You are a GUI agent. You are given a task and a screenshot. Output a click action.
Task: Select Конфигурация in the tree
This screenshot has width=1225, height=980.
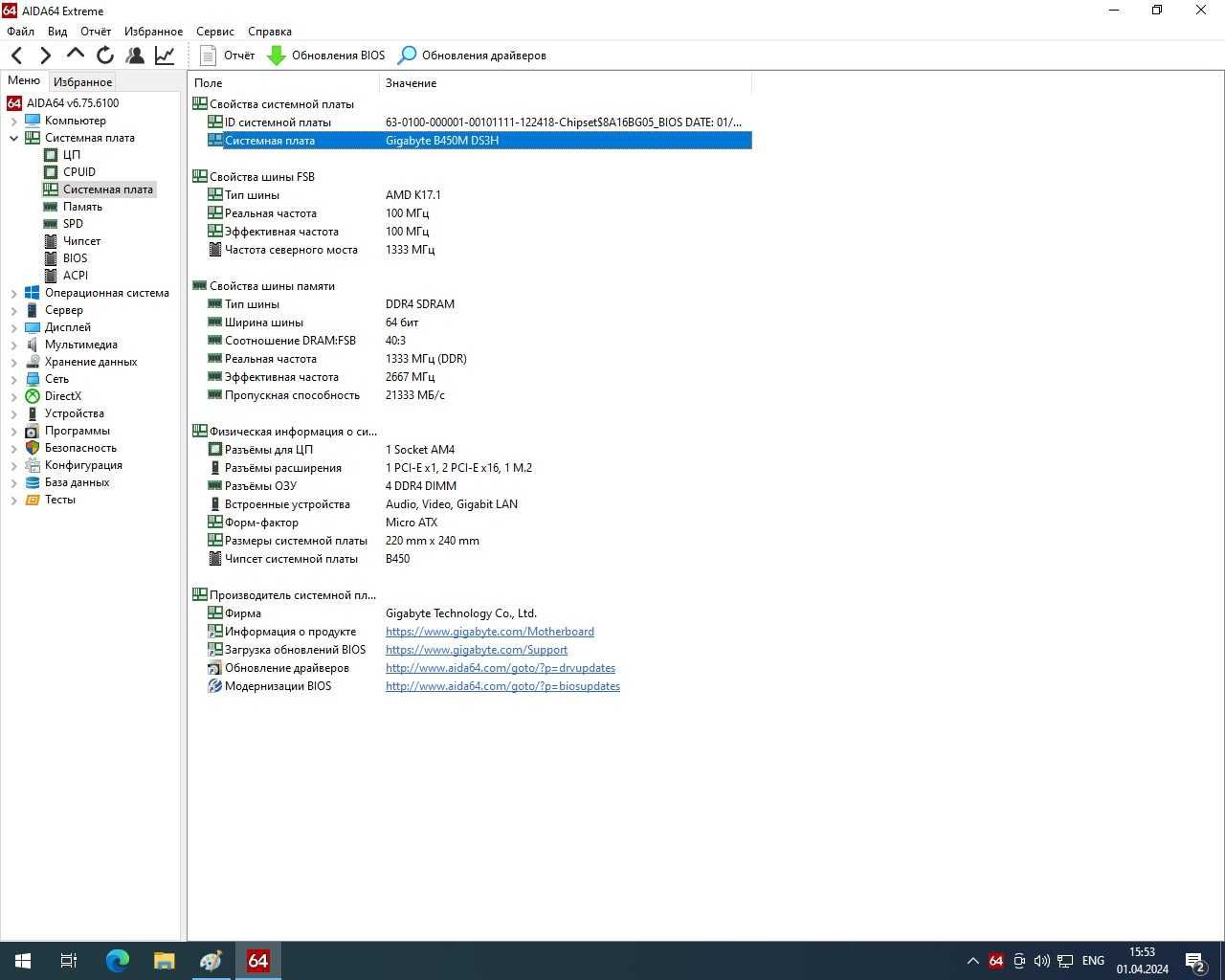point(83,465)
